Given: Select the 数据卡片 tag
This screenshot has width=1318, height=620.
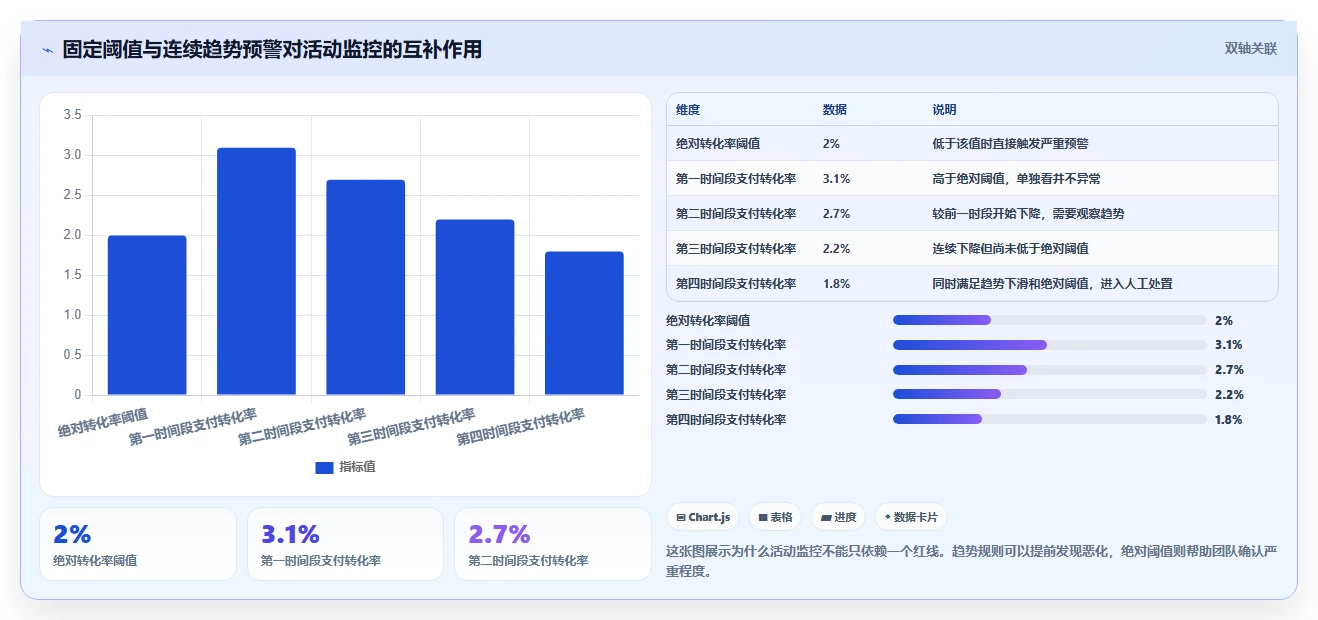Looking at the screenshot, I should pos(910,517).
